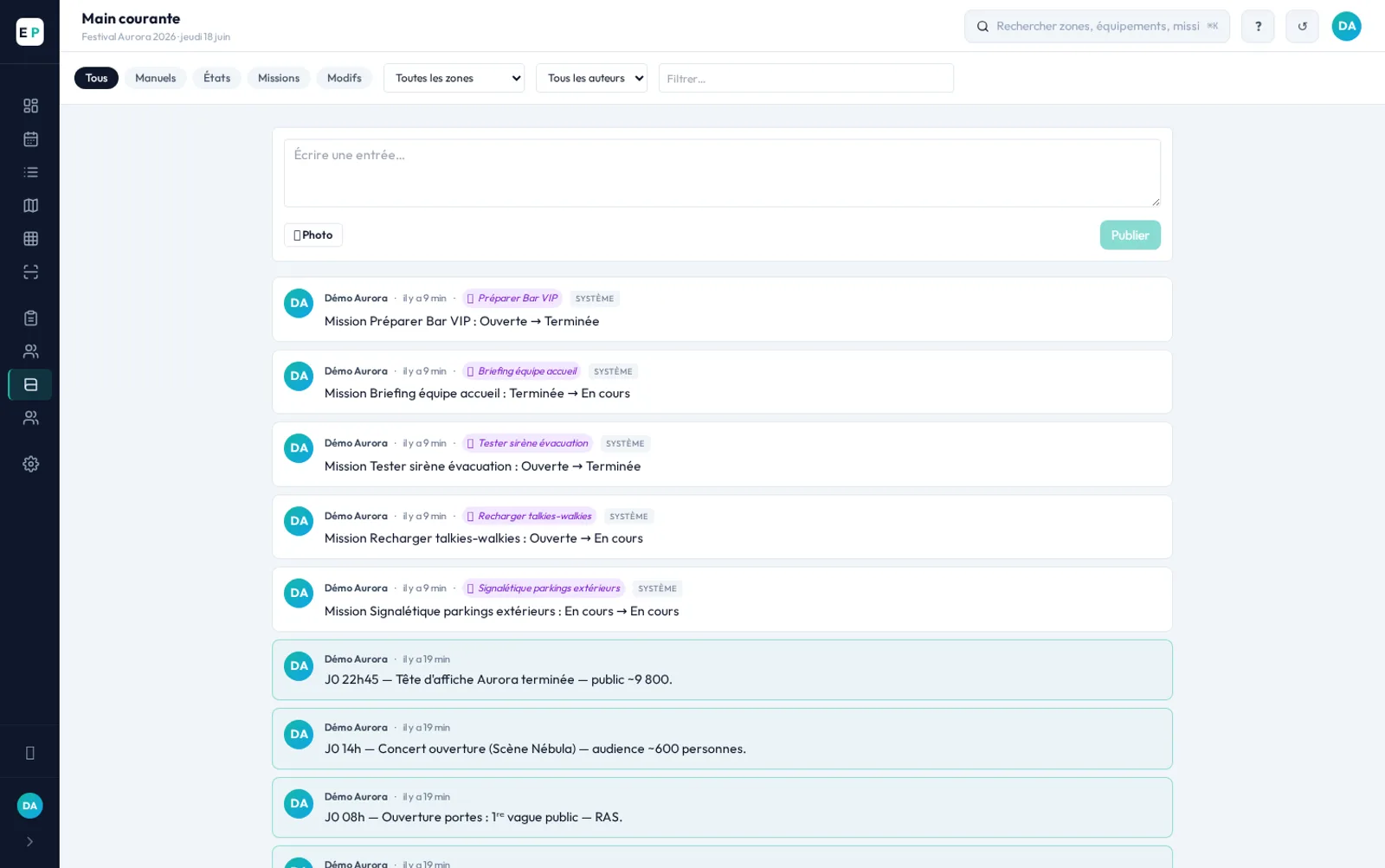Screen dimensions: 1385x868
Task: Click the Publier button
Action: coord(1130,235)
